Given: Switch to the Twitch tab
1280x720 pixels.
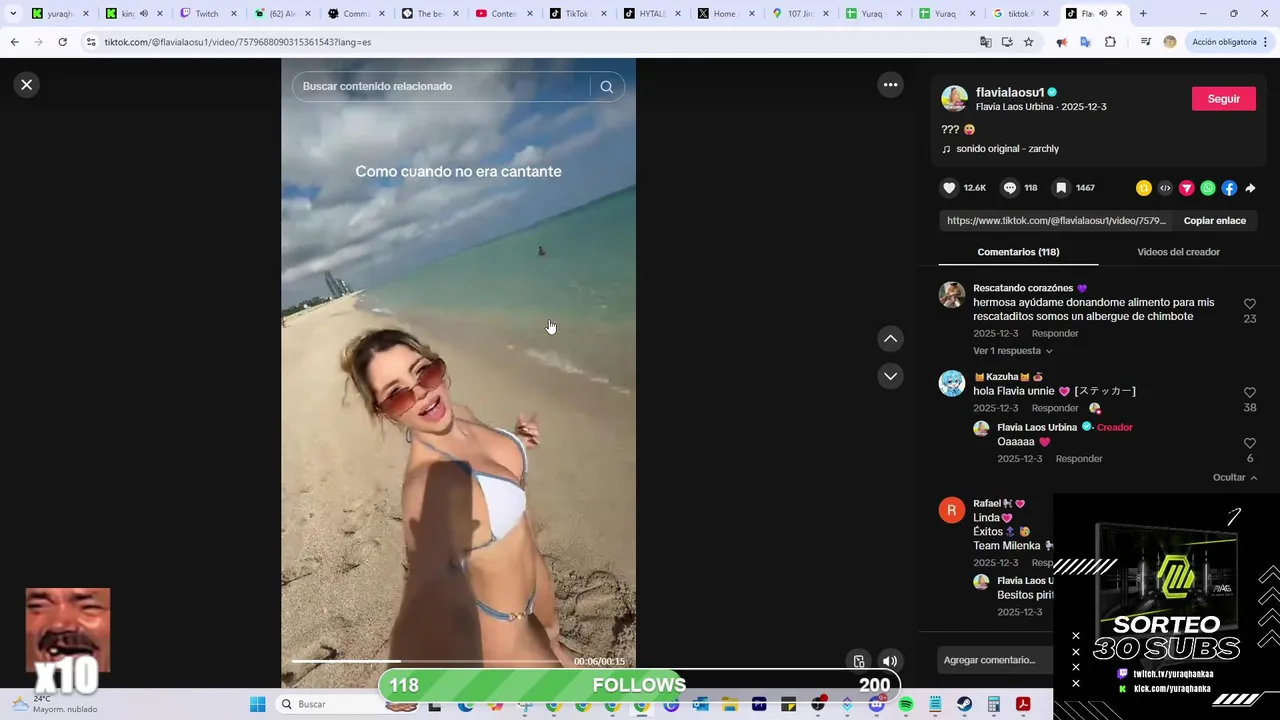Looking at the screenshot, I should [x=206, y=14].
